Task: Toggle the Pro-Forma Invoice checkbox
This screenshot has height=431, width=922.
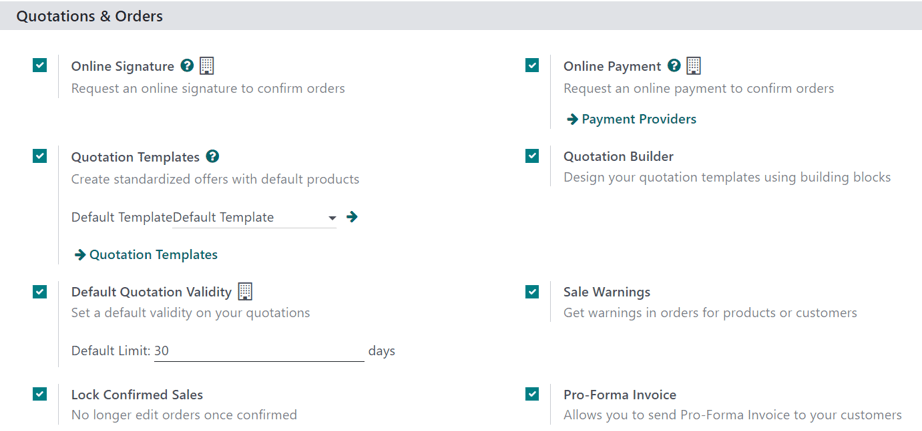Action: tap(532, 394)
